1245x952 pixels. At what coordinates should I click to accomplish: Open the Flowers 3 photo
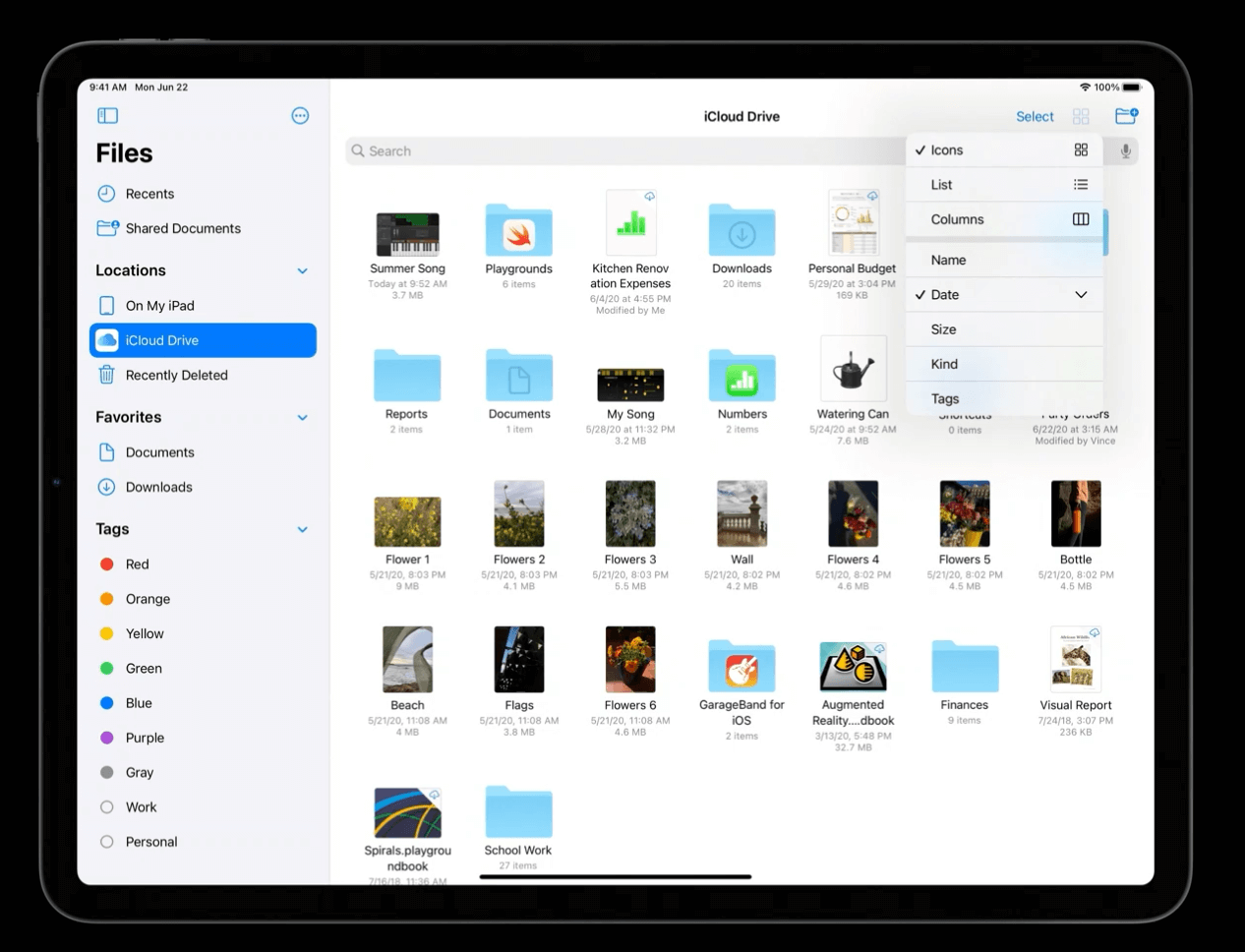pyautogui.click(x=630, y=513)
